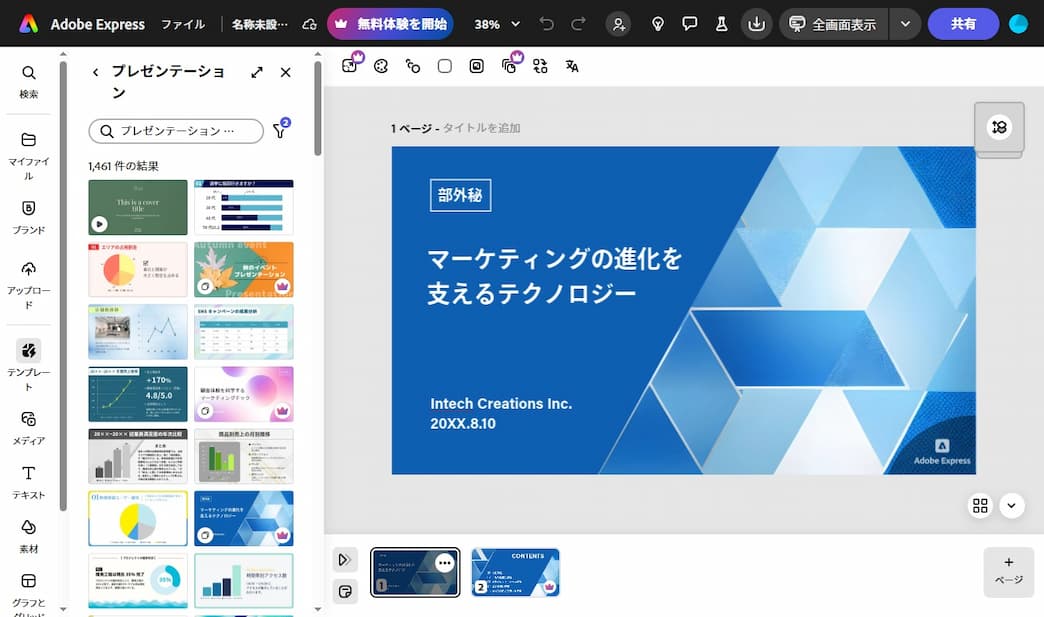Select the translate (文A) icon in the toolbar
This screenshot has width=1044, height=617.
(x=572, y=66)
